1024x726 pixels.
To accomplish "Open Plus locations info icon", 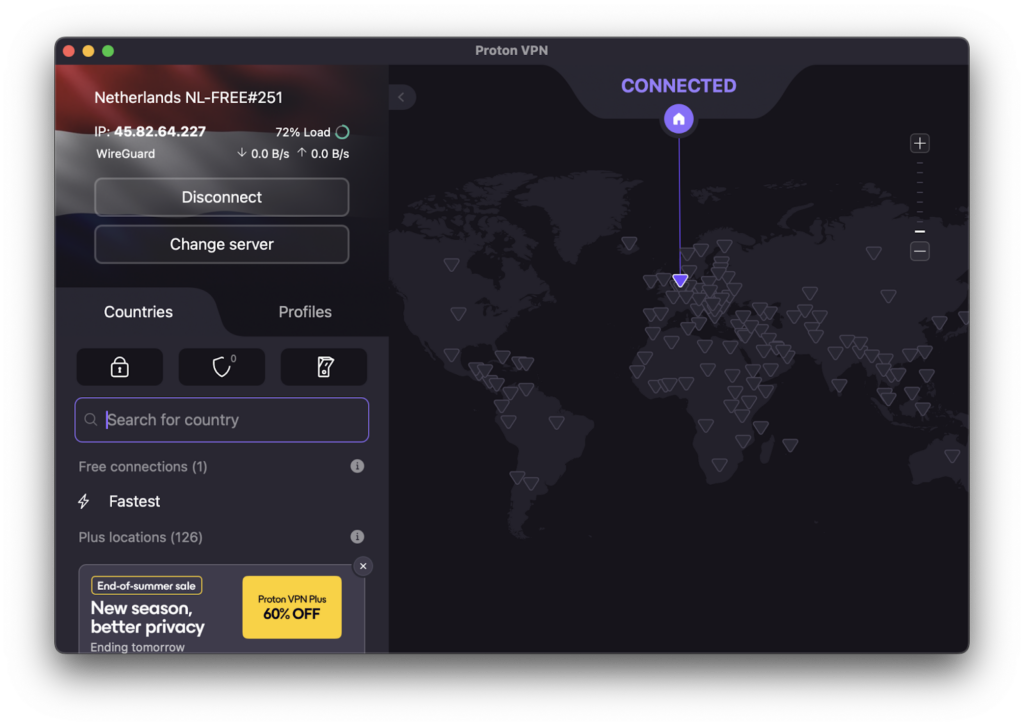I will pyautogui.click(x=357, y=537).
